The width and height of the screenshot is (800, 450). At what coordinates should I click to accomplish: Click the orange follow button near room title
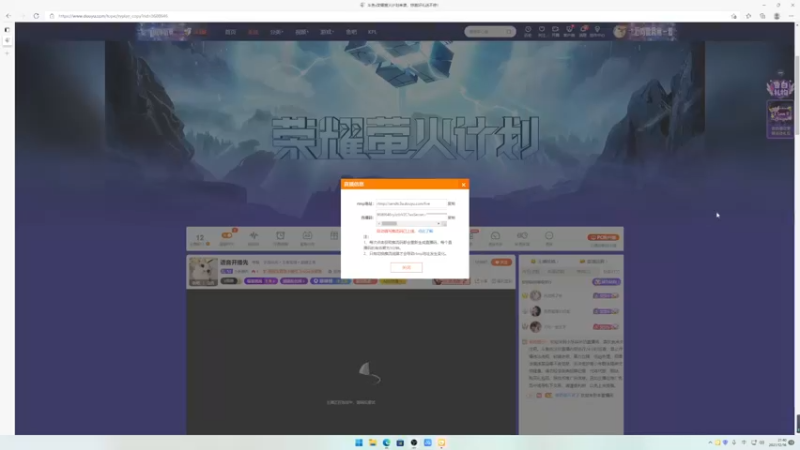pos(502,262)
